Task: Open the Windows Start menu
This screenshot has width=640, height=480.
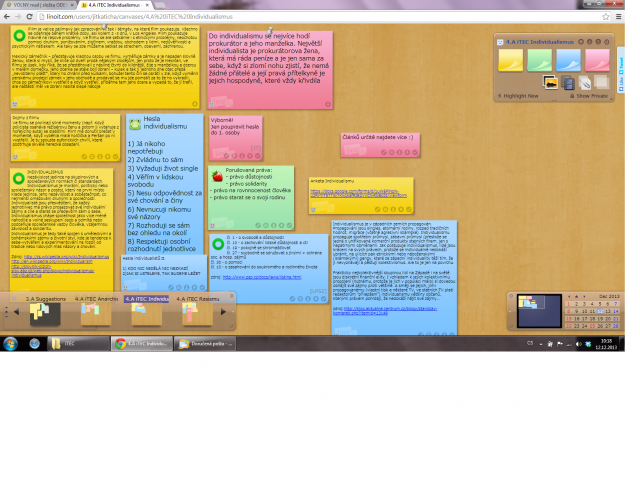Action: [x=11, y=344]
